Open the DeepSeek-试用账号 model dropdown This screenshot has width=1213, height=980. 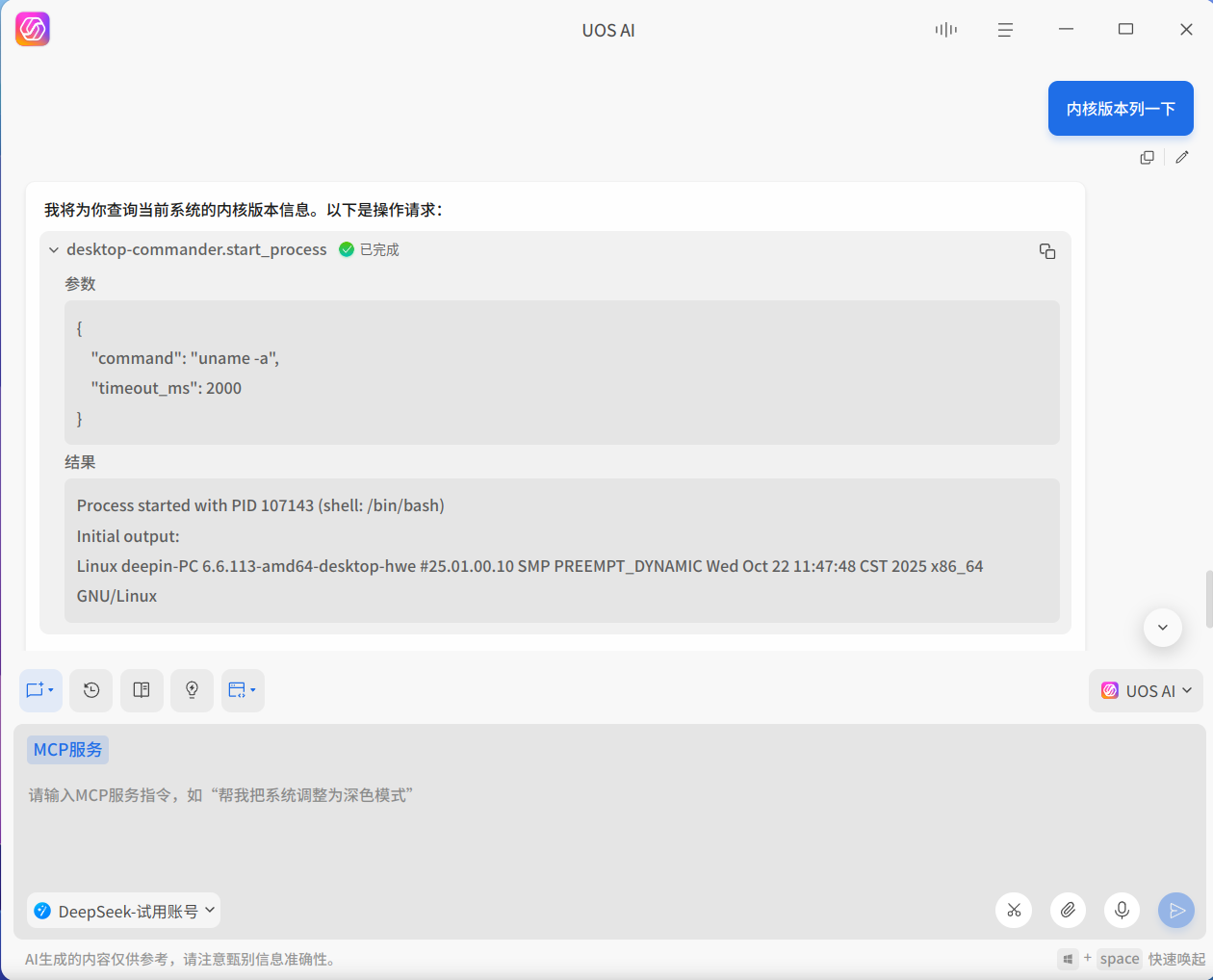pyautogui.click(x=123, y=911)
